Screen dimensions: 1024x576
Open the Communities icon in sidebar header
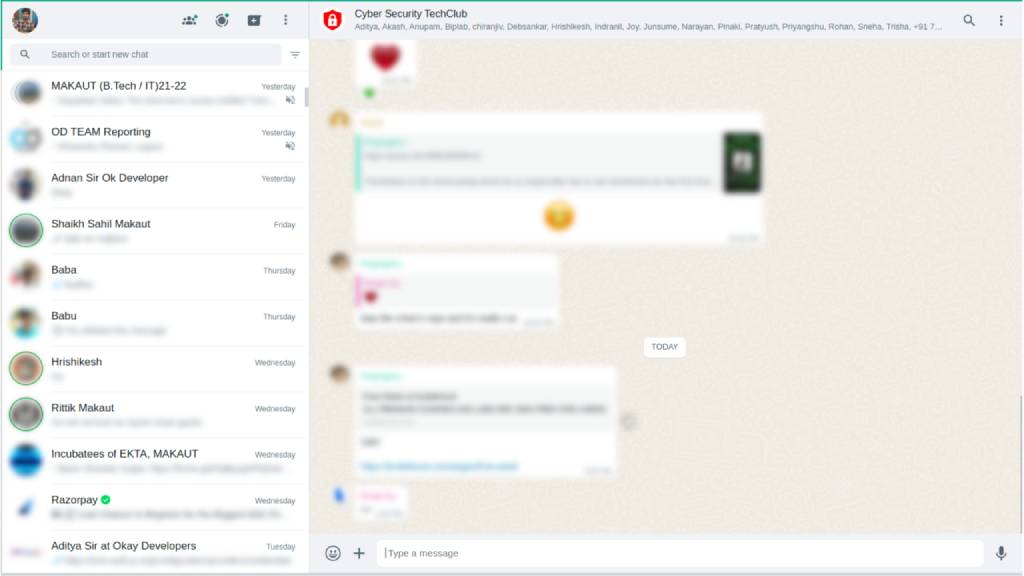coord(189,20)
